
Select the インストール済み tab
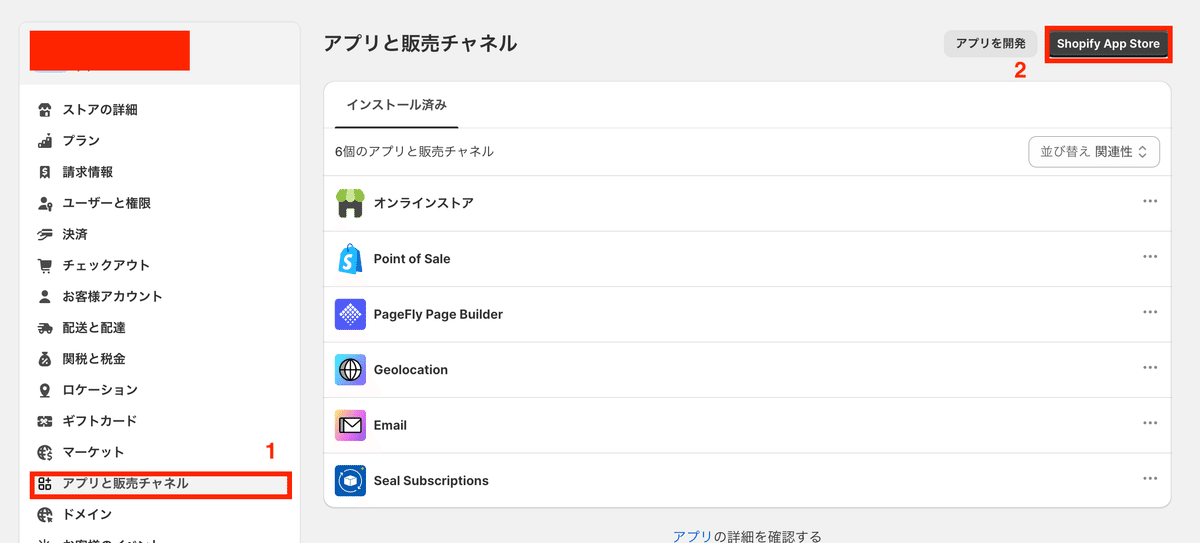point(397,104)
